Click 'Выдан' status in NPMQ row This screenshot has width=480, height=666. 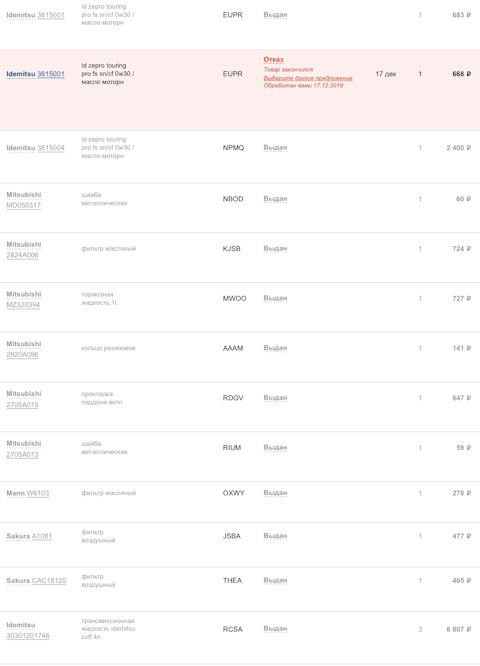point(275,147)
